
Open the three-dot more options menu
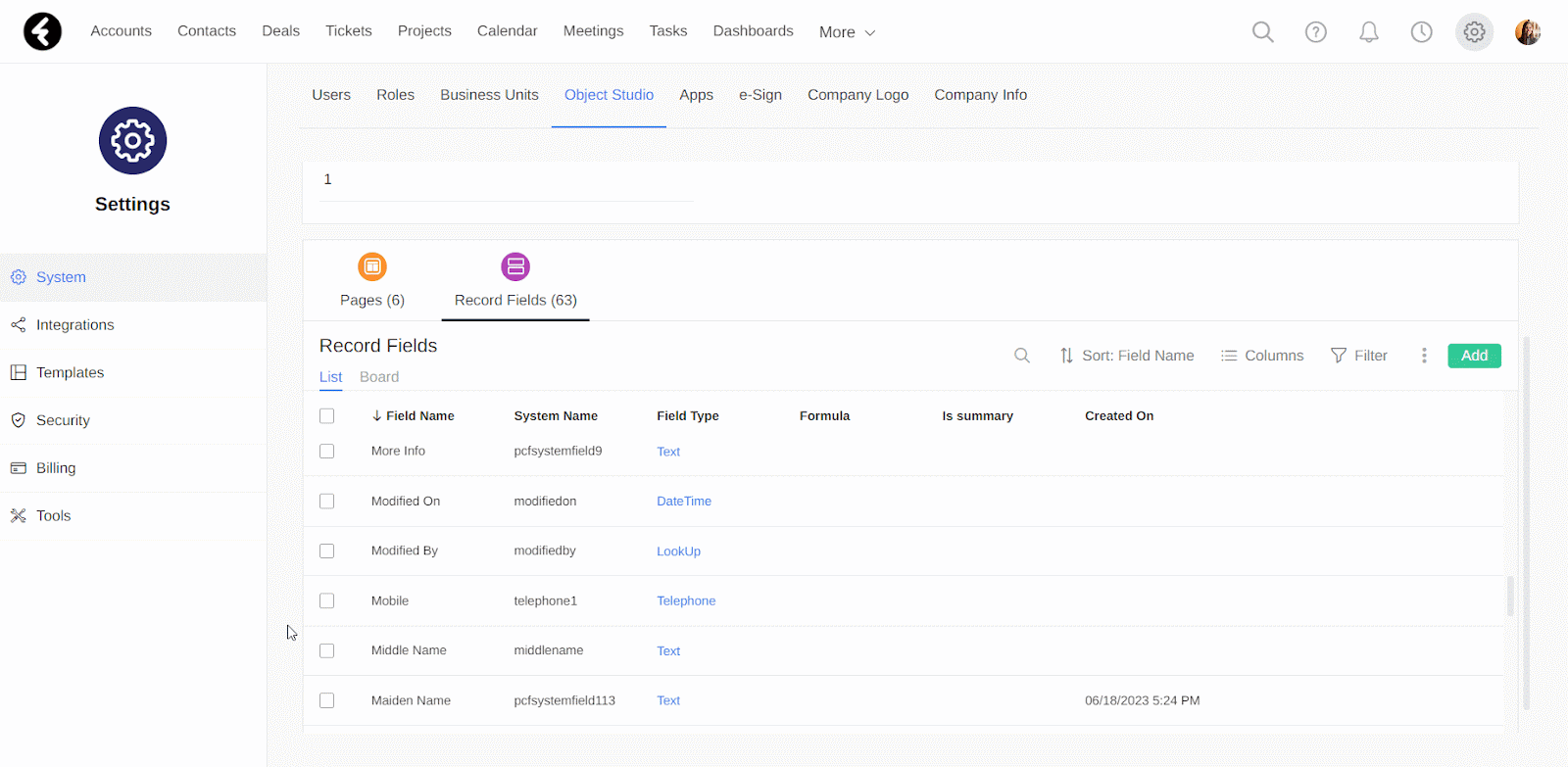coord(1424,356)
